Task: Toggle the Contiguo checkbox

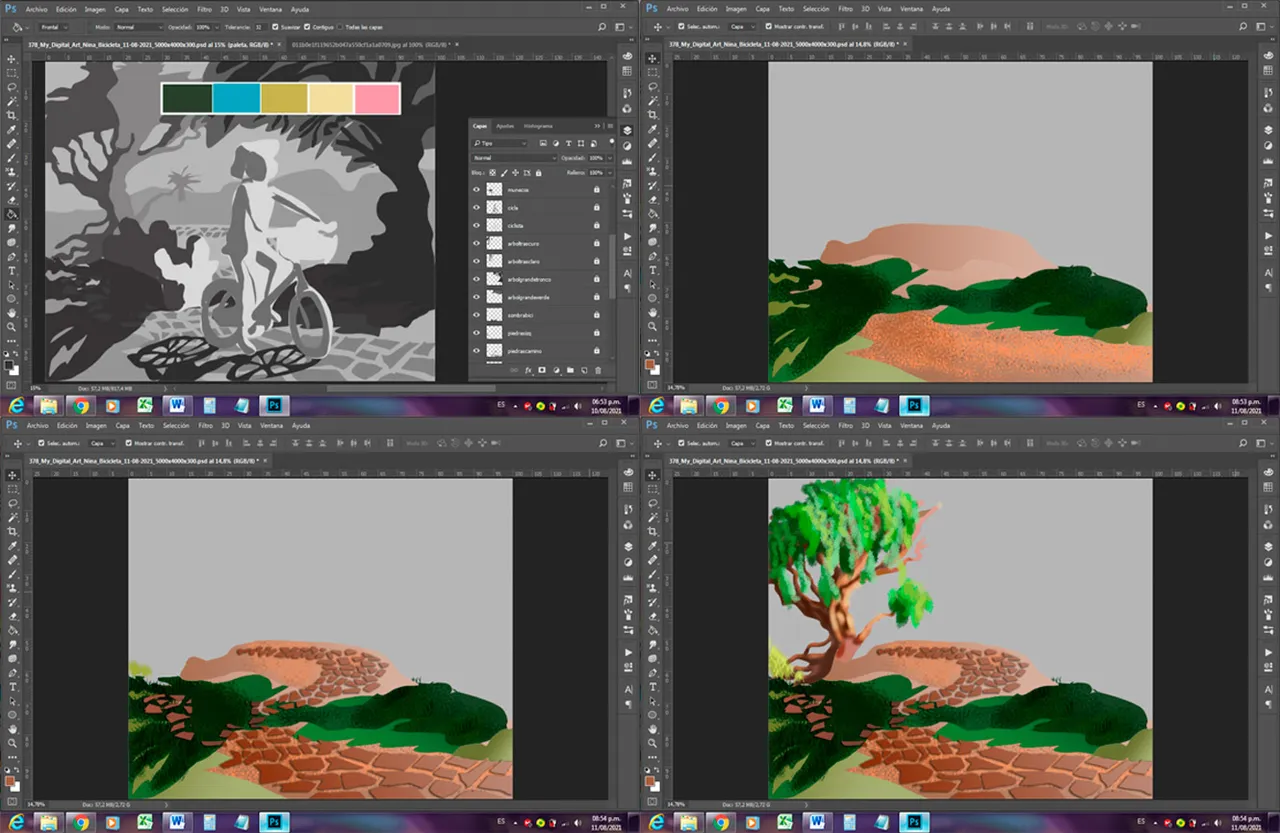Action: click(305, 27)
